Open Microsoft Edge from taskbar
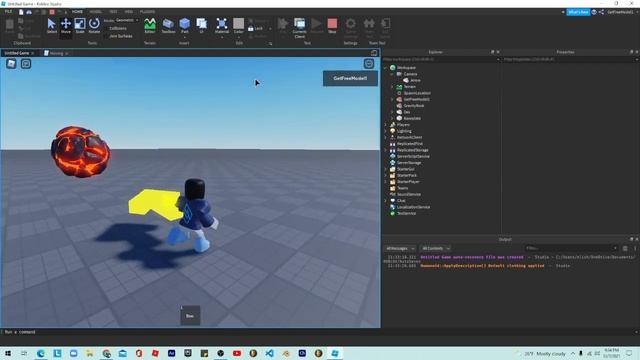Viewport: 640px width, 360px height. point(41,353)
